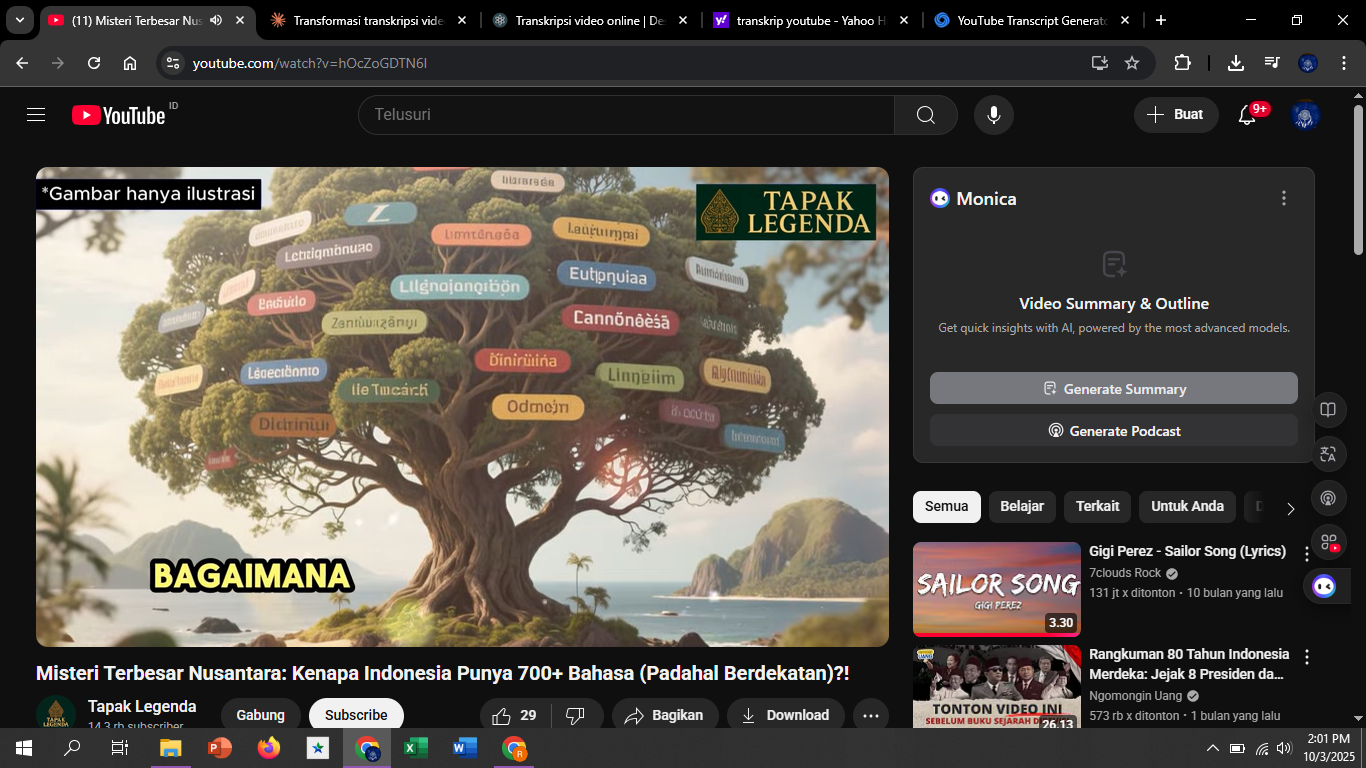Reload the page

(94, 63)
